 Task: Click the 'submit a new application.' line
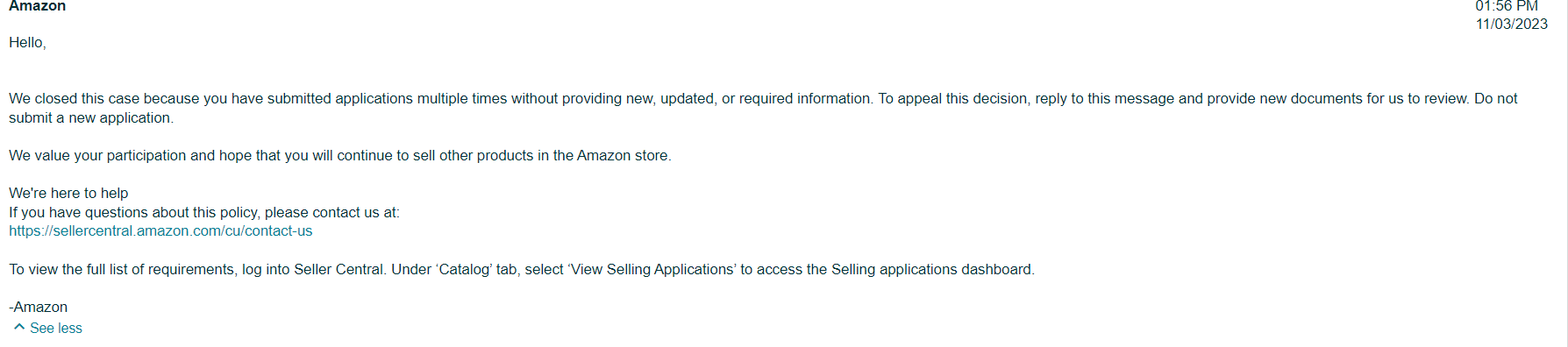pos(91,118)
